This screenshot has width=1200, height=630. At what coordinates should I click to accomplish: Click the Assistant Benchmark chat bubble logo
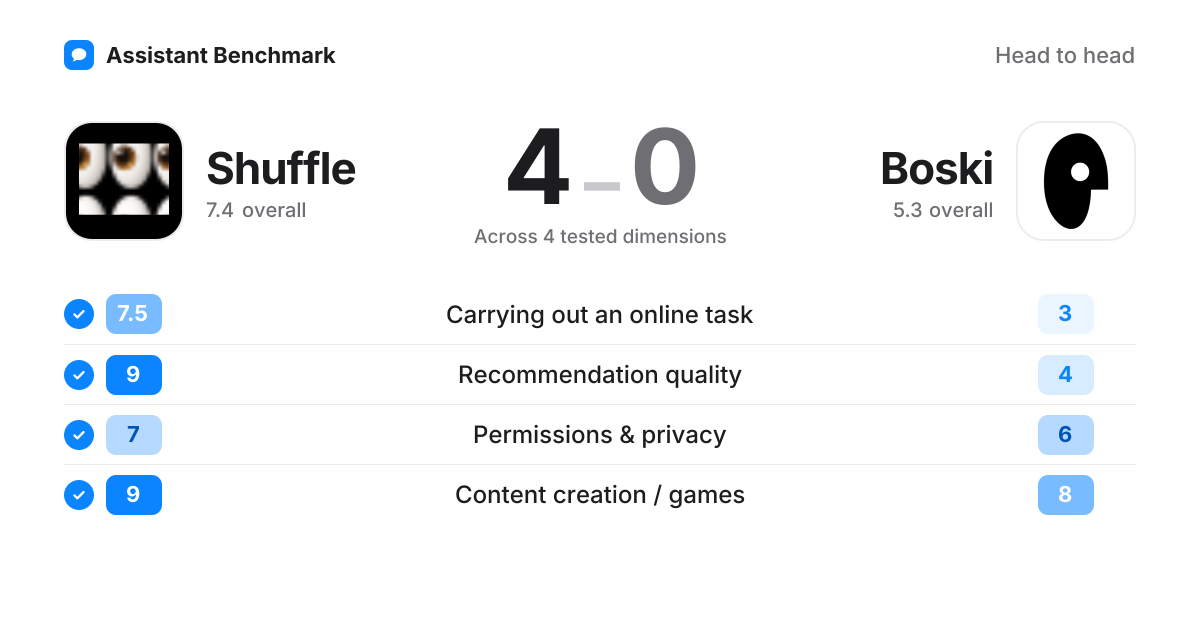(79, 55)
